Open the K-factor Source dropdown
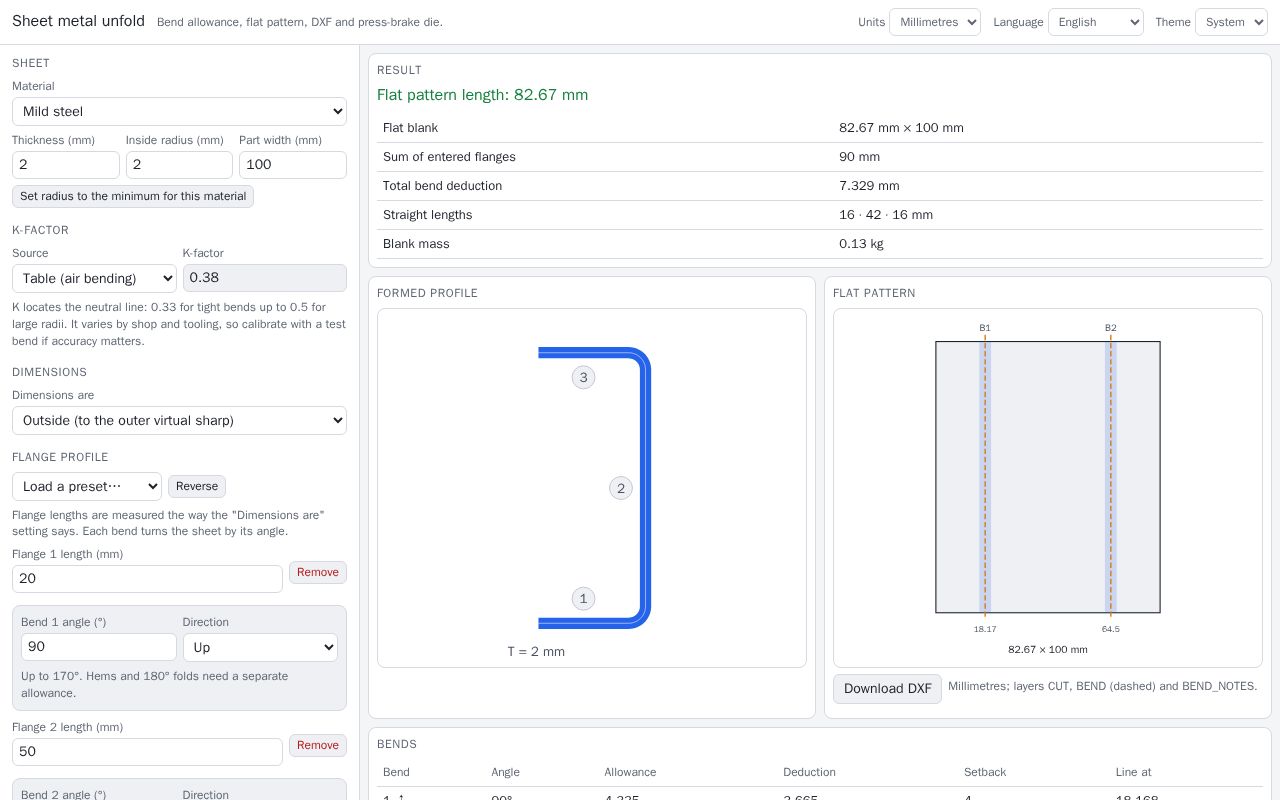 pyautogui.click(x=94, y=278)
